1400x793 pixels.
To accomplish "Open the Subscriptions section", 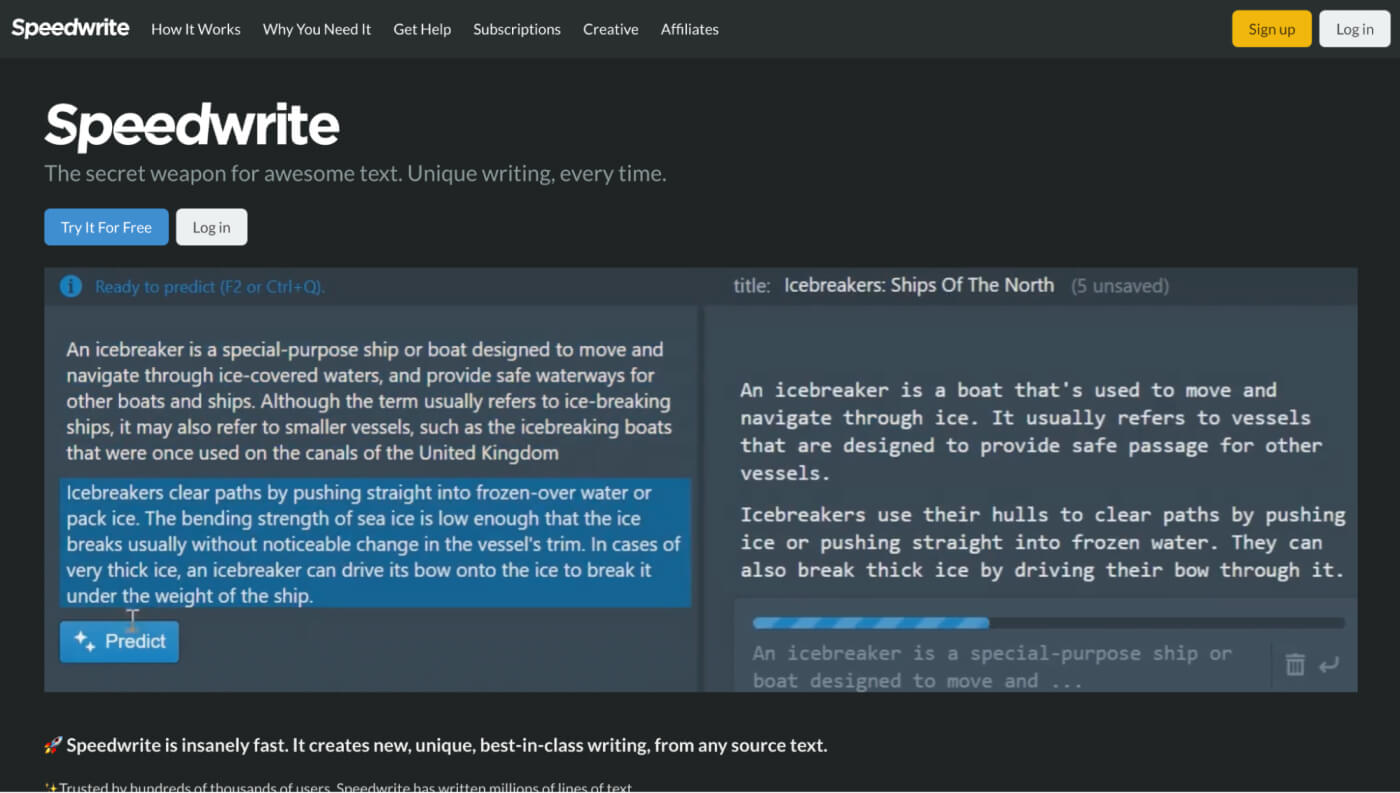I will click(516, 29).
